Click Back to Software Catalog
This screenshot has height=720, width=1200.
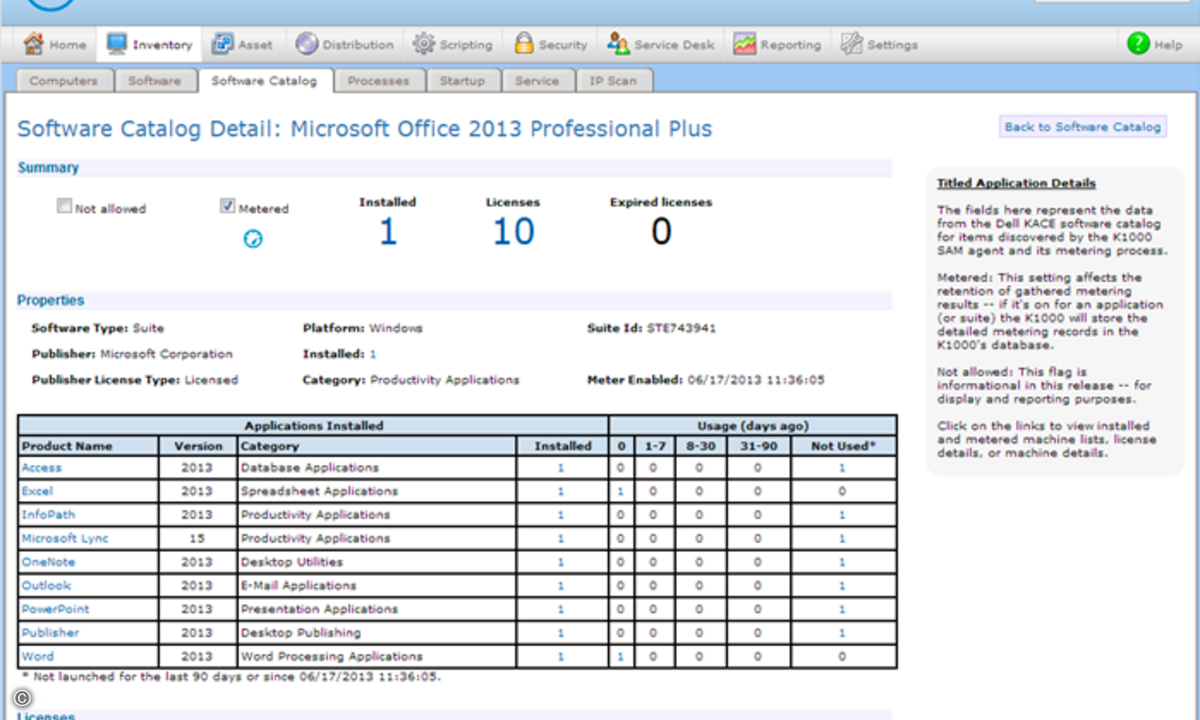pyautogui.click(x=1083, y=127)
